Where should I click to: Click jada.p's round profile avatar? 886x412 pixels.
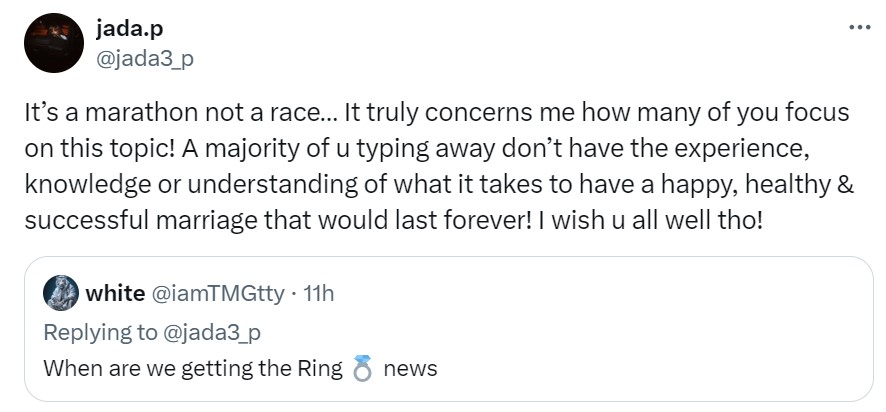pos(52,43)
